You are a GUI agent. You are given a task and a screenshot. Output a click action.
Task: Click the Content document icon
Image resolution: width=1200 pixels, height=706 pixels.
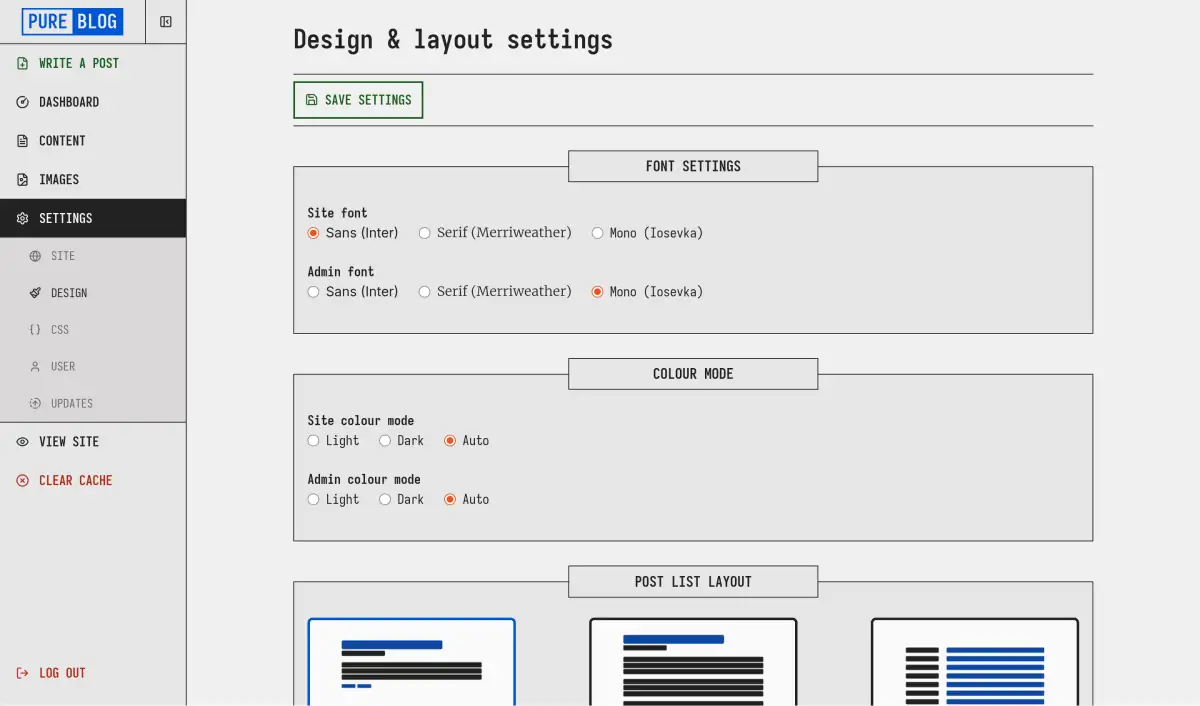click(x=23, y=141)
